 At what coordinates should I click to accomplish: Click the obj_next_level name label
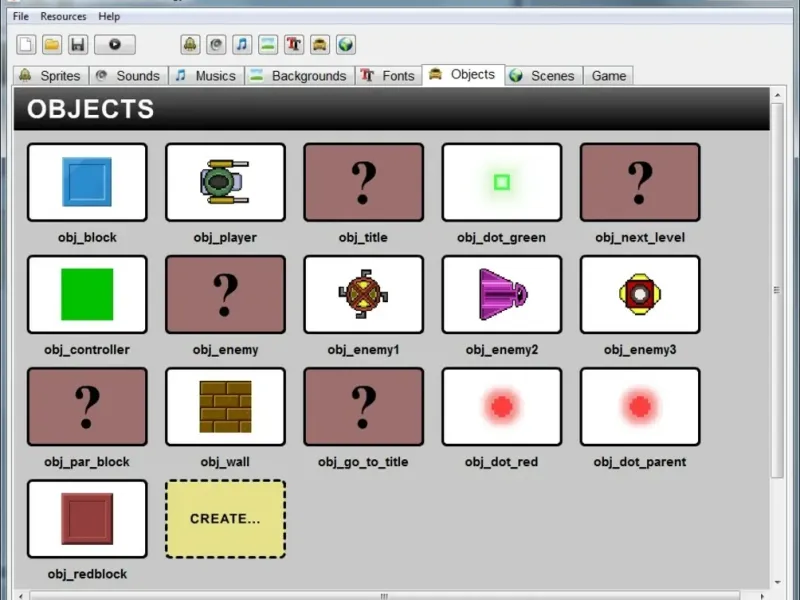click(640, 237)
